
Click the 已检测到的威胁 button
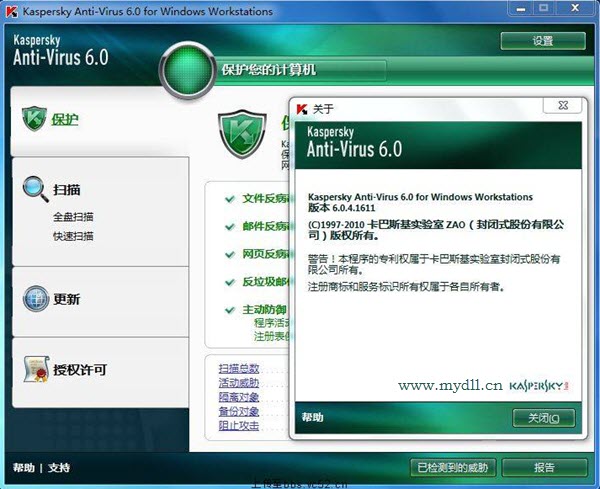(x=453, y=468)
